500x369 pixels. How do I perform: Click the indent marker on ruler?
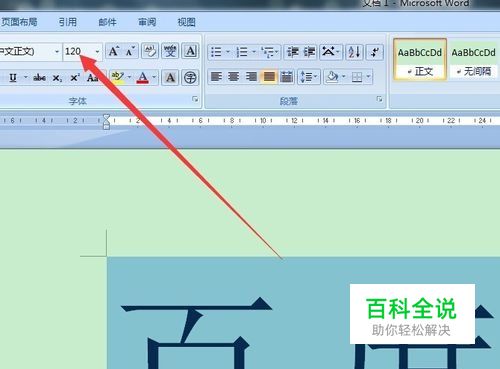click(106, 121)
